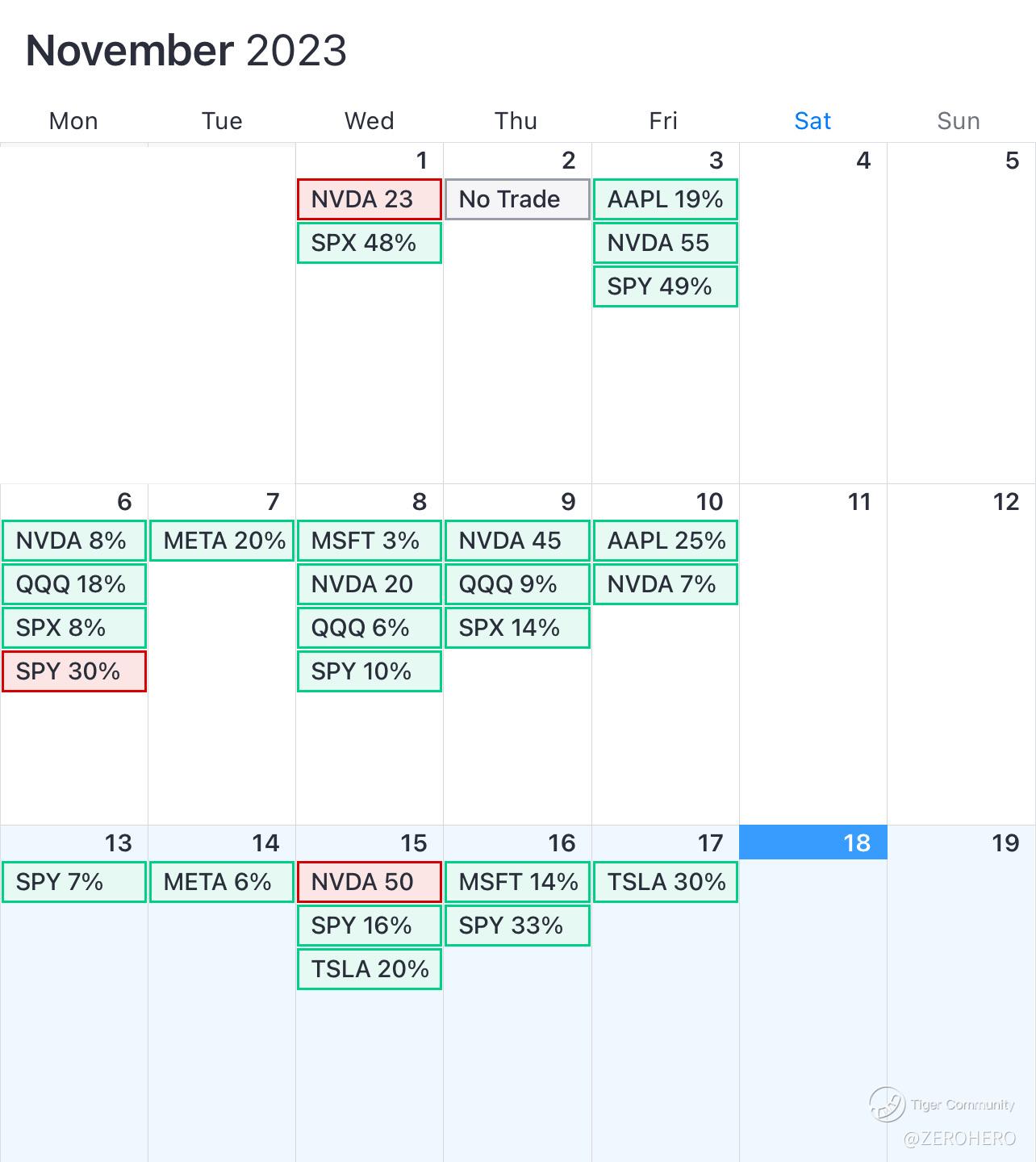Open the MSFT 3% trade entry
Image resolution: width=1036 pixels, height=1162 pixels.
pos(370,541)
